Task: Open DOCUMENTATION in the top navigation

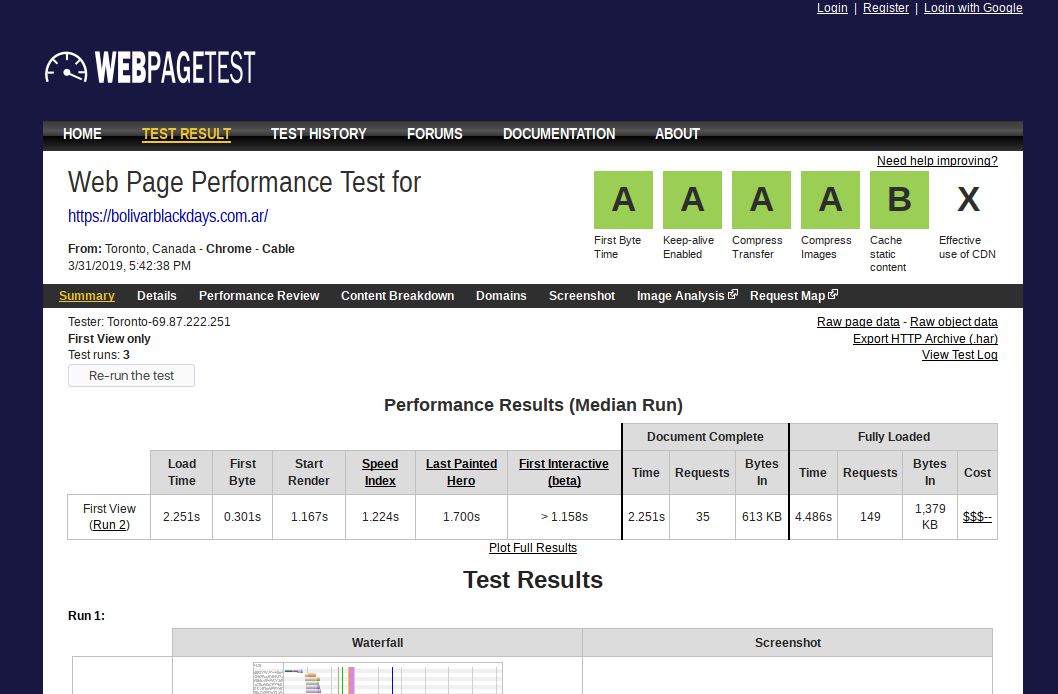Action: tap(559, 134)
